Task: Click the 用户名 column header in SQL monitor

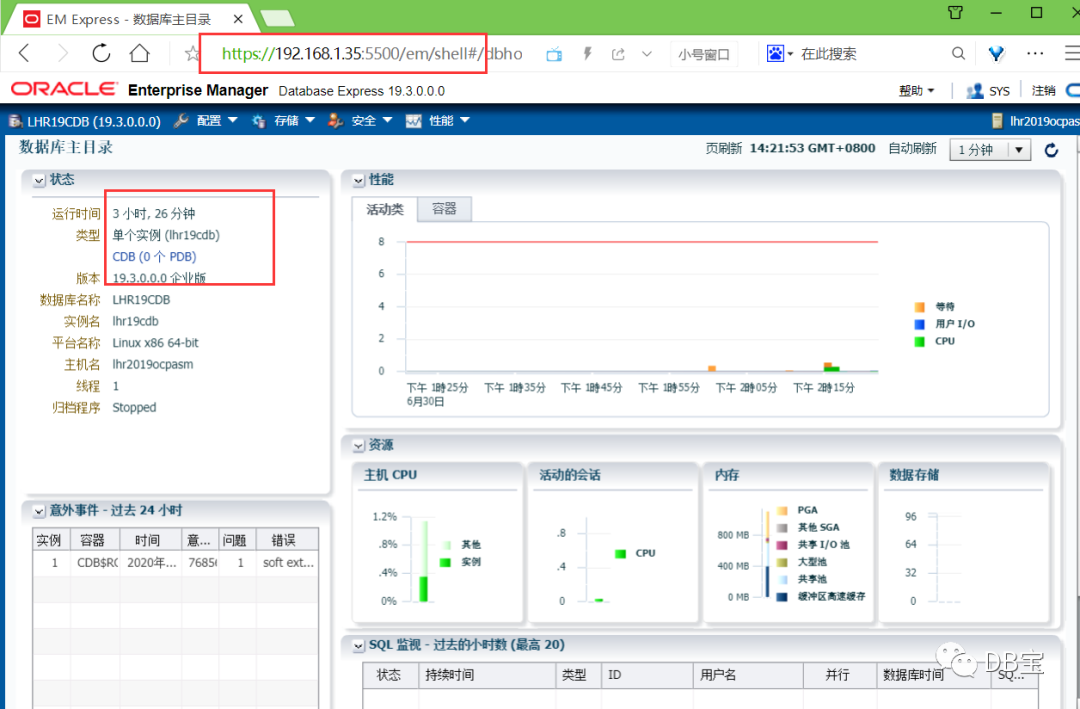Action: click(x=748, y=675)
